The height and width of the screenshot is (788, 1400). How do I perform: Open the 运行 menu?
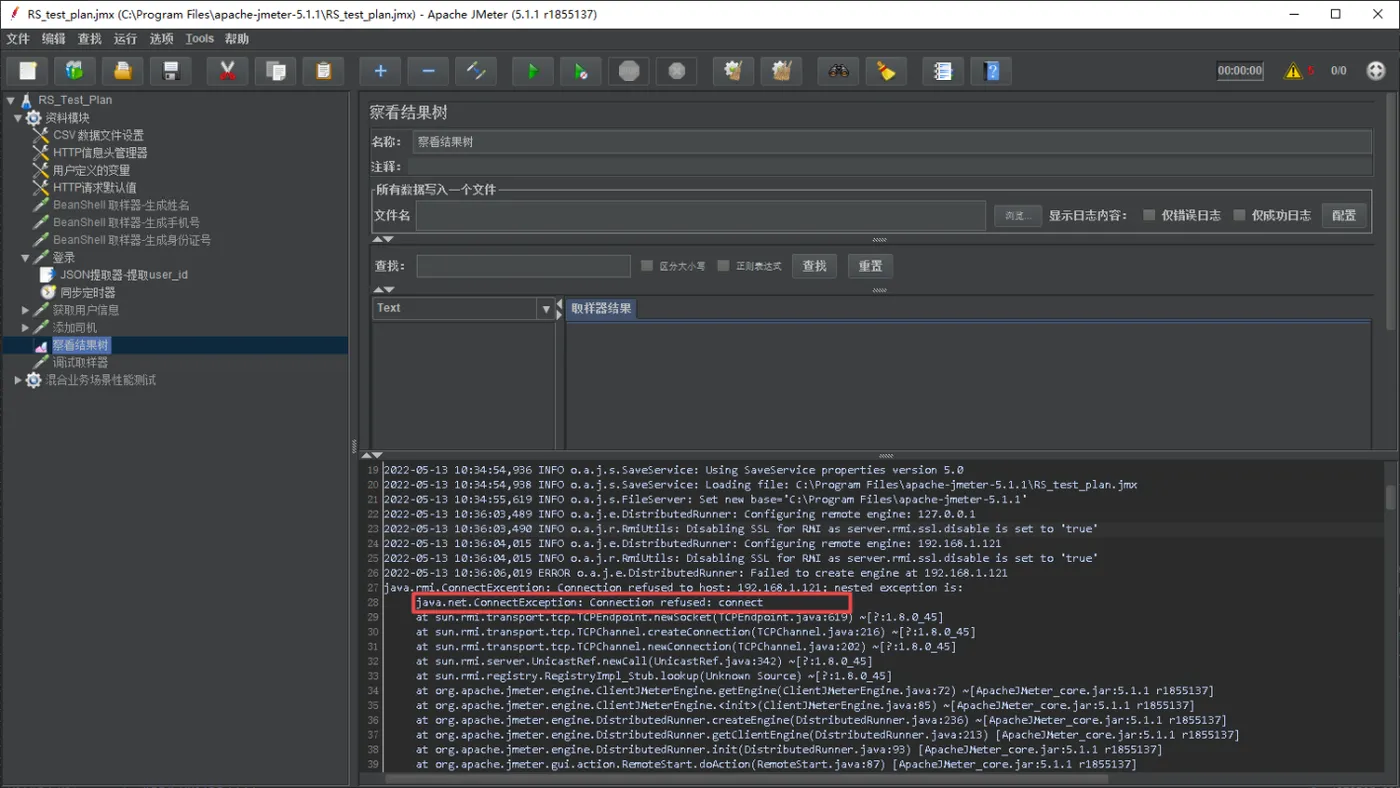click(x=125, y=39)
